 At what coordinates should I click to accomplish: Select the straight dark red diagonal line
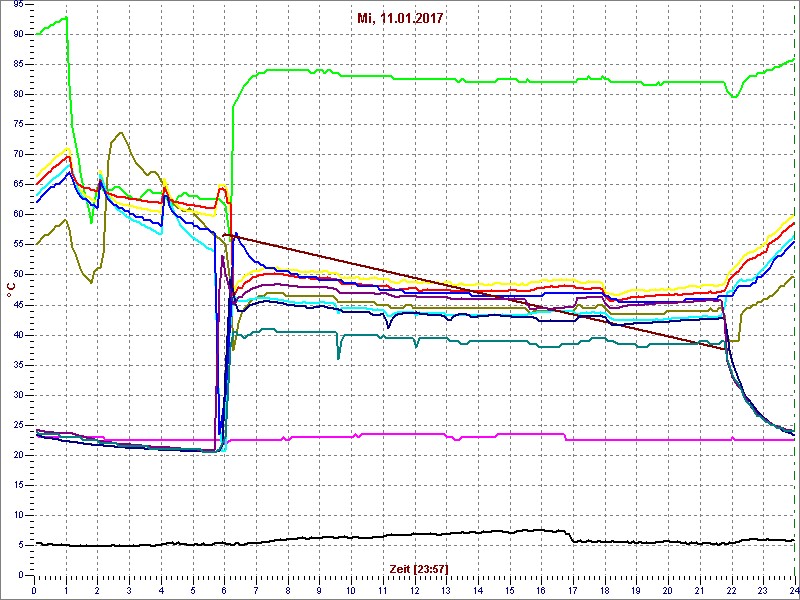tap(474, 291)
